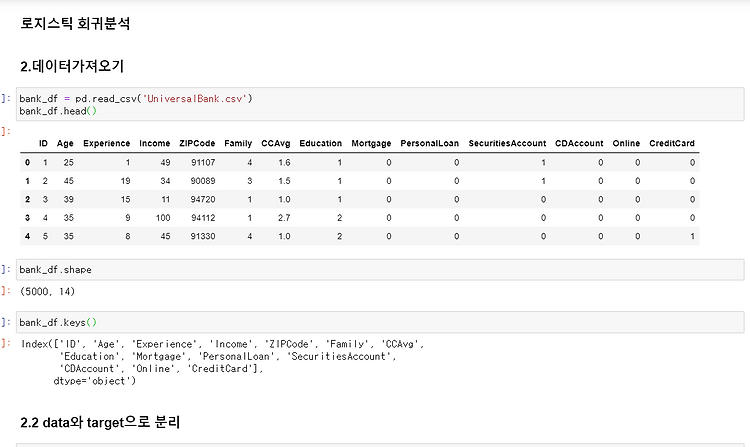Image resolution: width=750 pixels, height=447 pixels.
Task: Click the SecuritiesAccount column header
Action: [x=507, y=143]
